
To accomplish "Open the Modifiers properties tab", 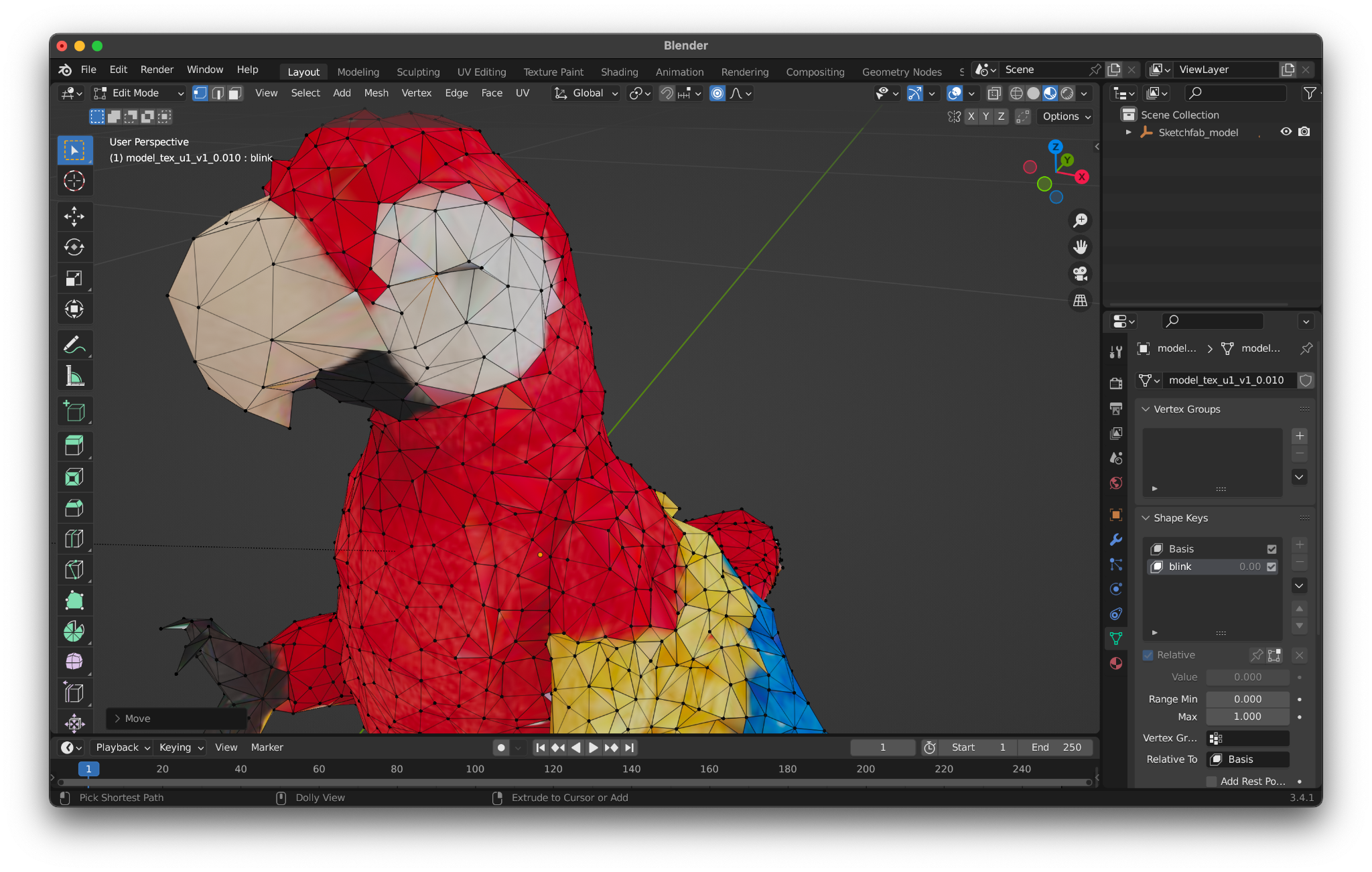I will [x=1116, y=540].
